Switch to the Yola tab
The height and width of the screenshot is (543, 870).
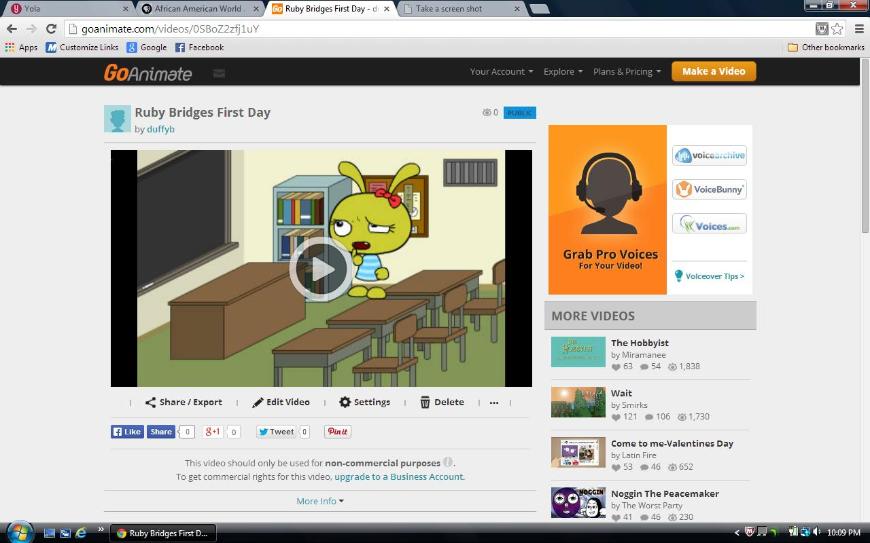[67, 9]
